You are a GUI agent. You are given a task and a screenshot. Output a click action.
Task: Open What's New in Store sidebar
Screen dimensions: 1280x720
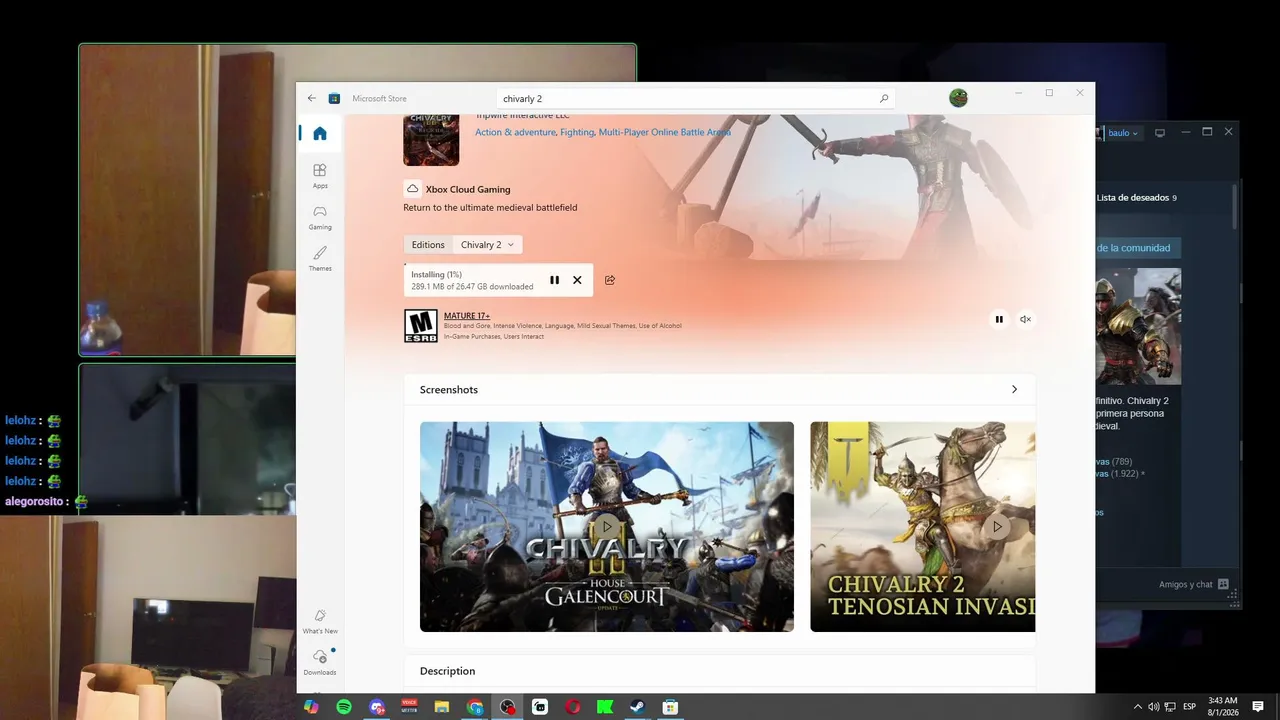[x=320, y=621]
